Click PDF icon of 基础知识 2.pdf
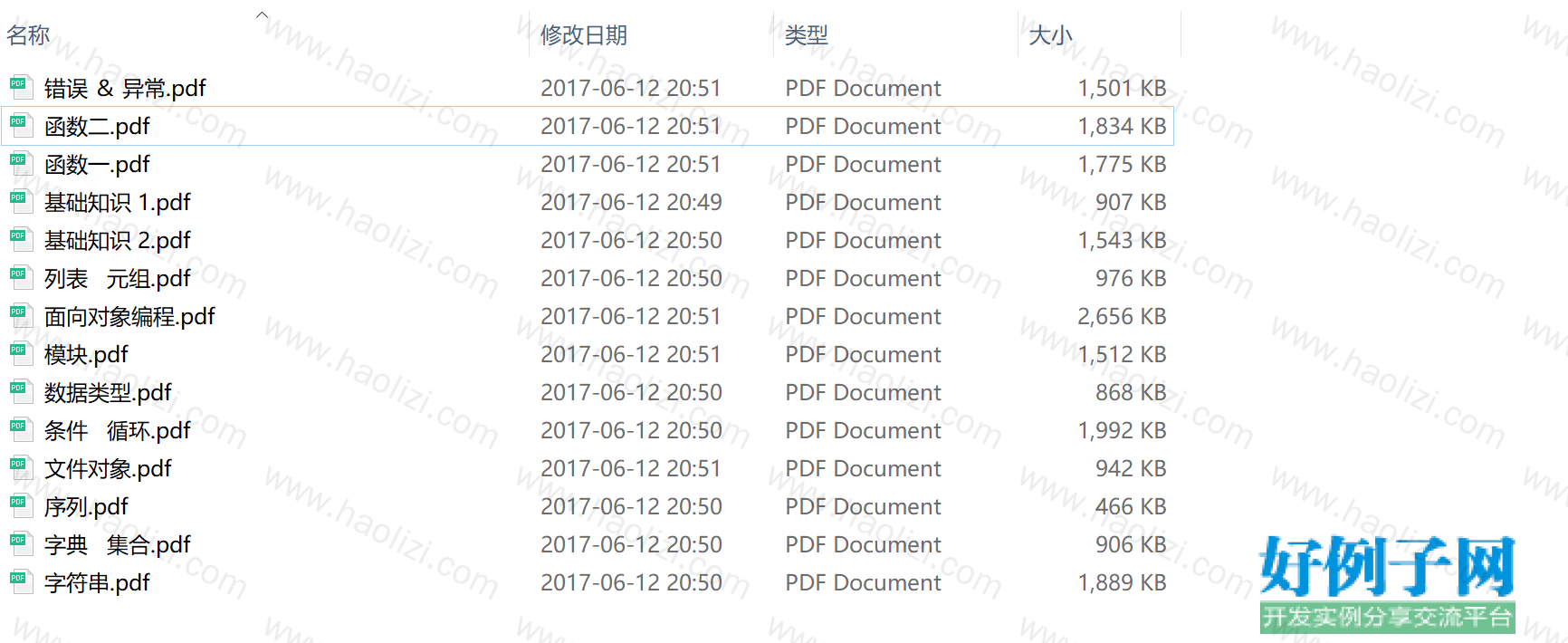The width and height of the screenshot is (1568, 643). coord(21,240)
